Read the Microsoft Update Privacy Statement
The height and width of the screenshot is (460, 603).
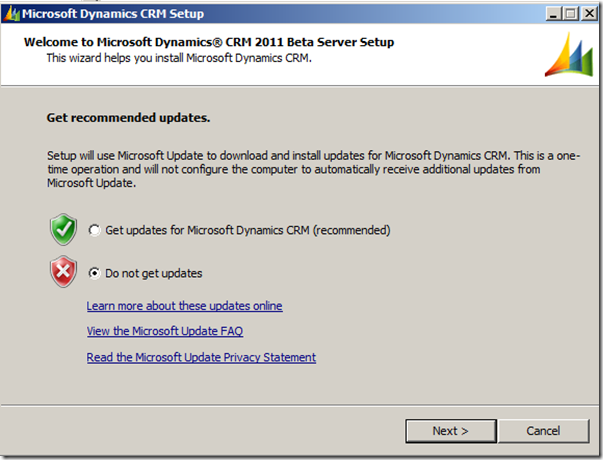(201, 357)
